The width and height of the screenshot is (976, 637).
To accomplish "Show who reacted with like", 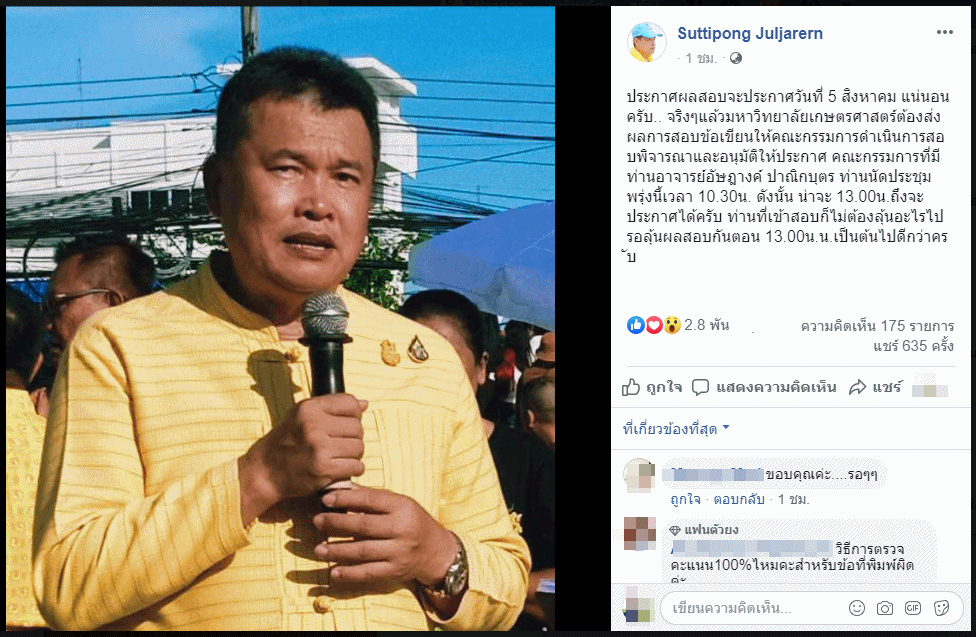I will point(636,324).
